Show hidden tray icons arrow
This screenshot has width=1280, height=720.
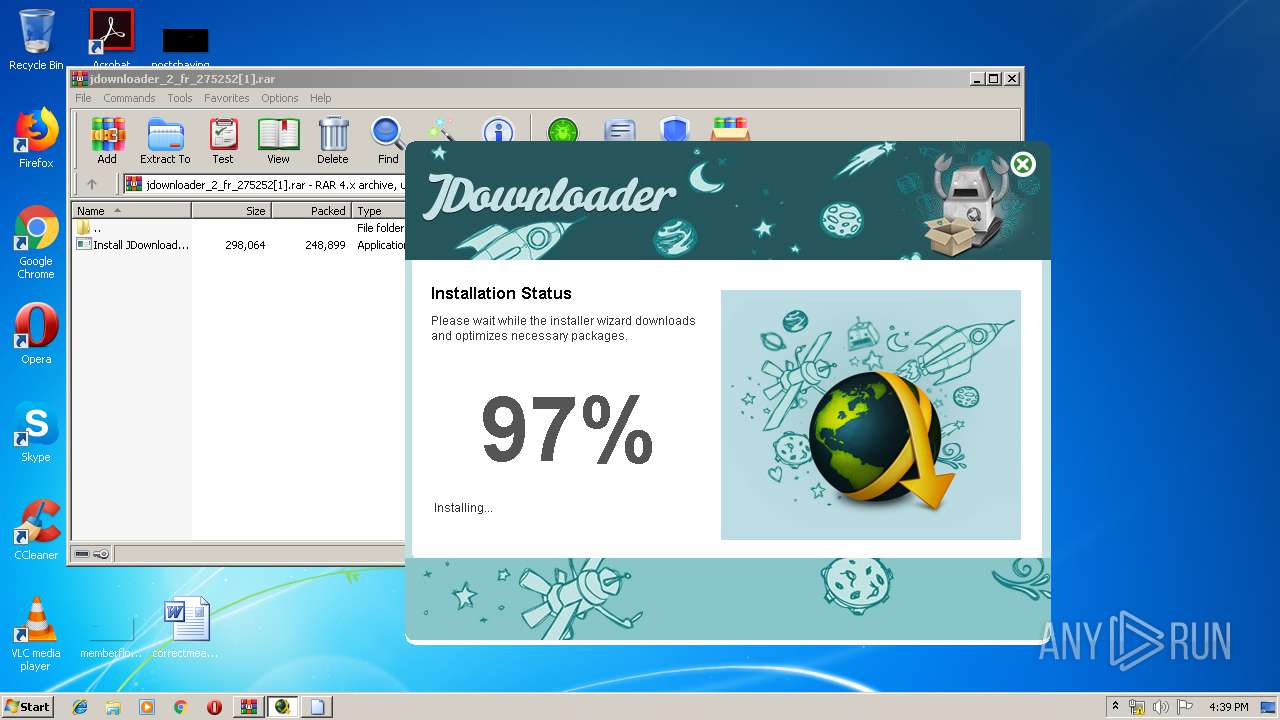pyautogui.click(x=1115, y=707)
